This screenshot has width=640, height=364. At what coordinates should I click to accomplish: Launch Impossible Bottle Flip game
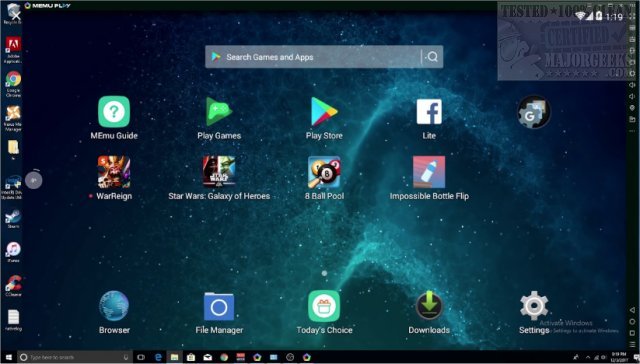point(429,172)
